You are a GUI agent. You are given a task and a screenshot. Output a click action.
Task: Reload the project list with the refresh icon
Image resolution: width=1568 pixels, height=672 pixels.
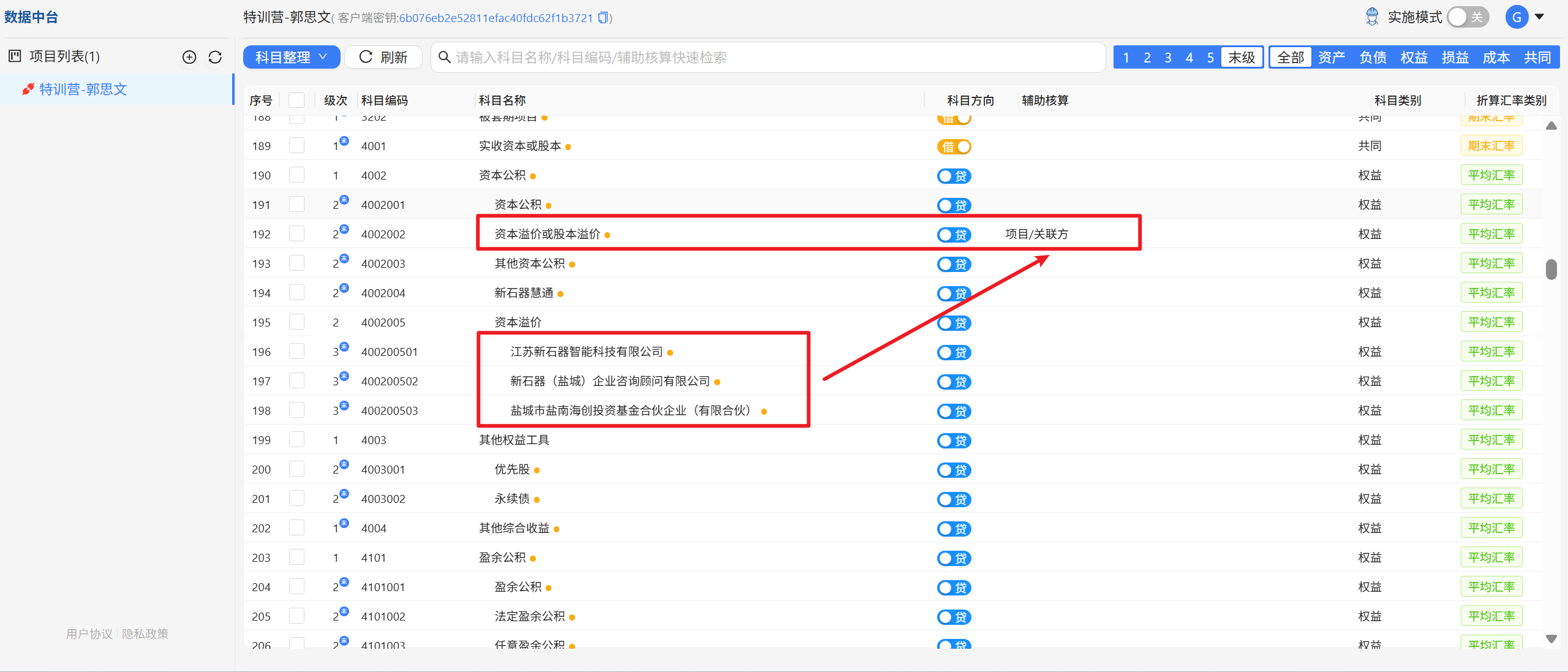pos(215,57)
